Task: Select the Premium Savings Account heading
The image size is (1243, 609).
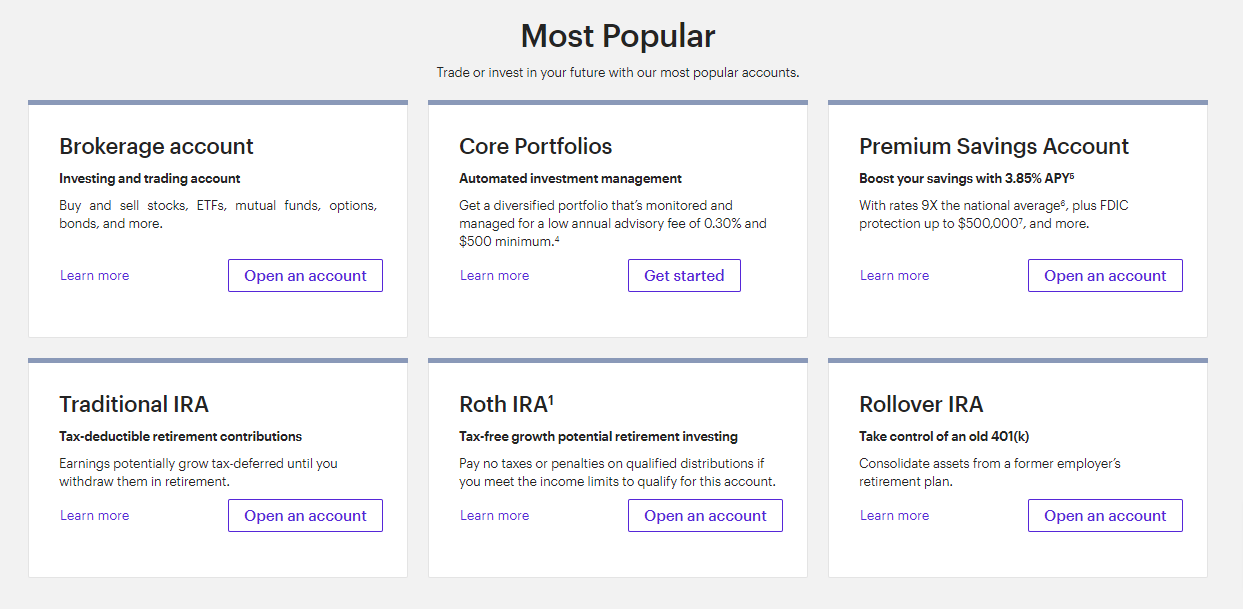Action: (x=994, y=147)
